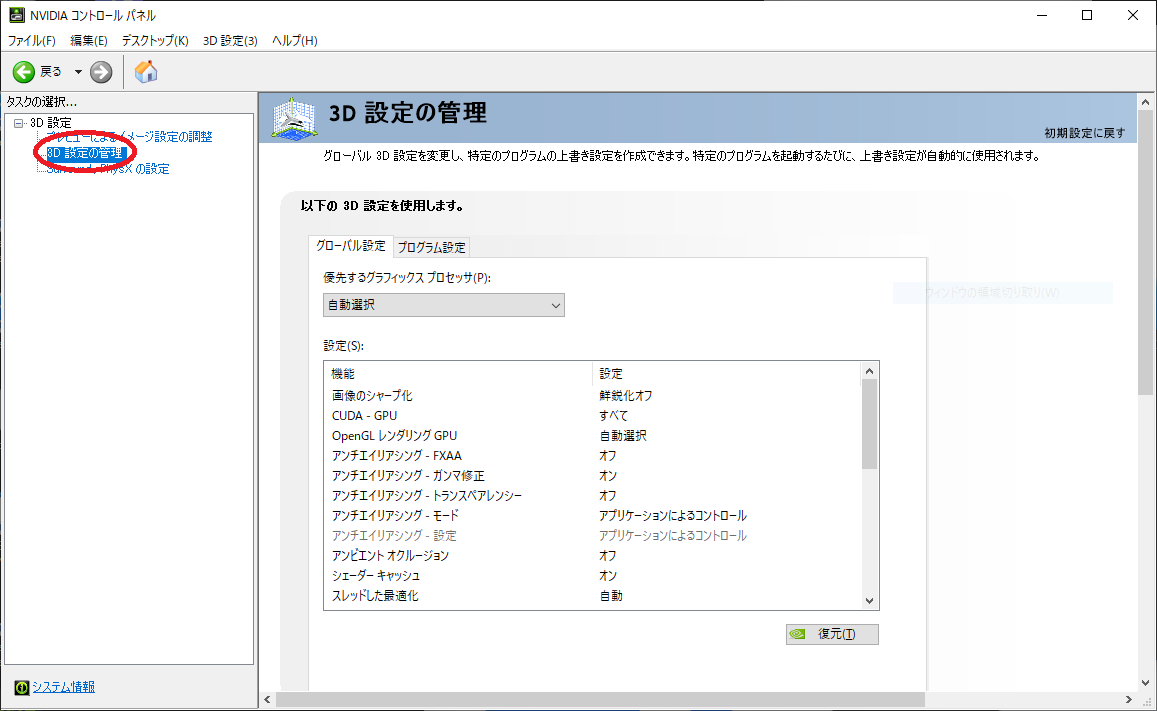
Task: Click the system information icon at bottom left
Action: [21, 687]
